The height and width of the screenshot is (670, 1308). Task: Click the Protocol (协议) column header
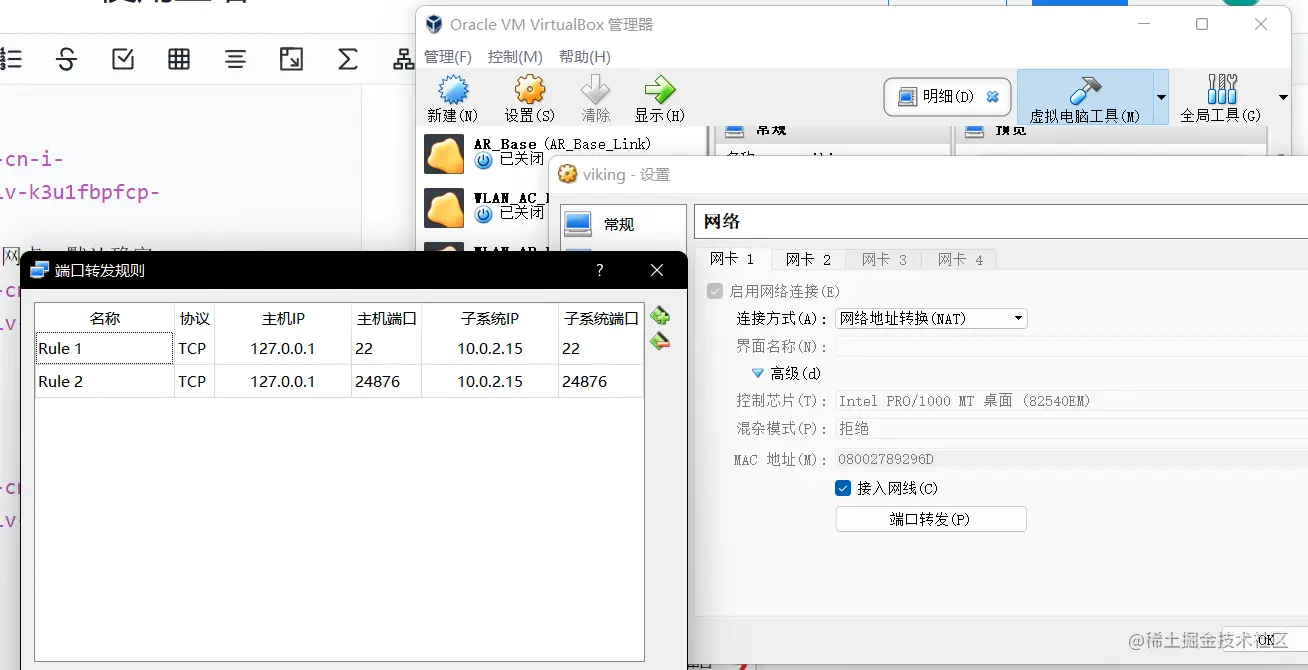195,318
